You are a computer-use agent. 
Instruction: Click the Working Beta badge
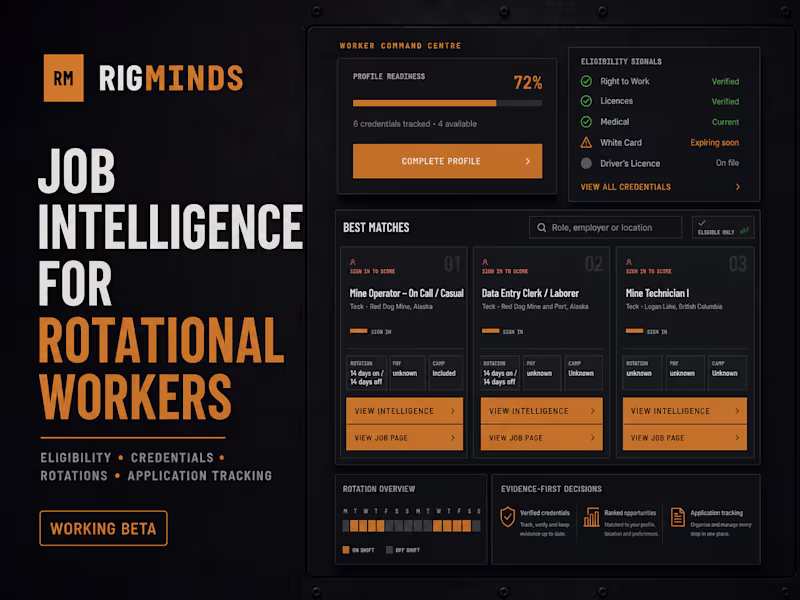pyautogui.click(x=104, y=529)
